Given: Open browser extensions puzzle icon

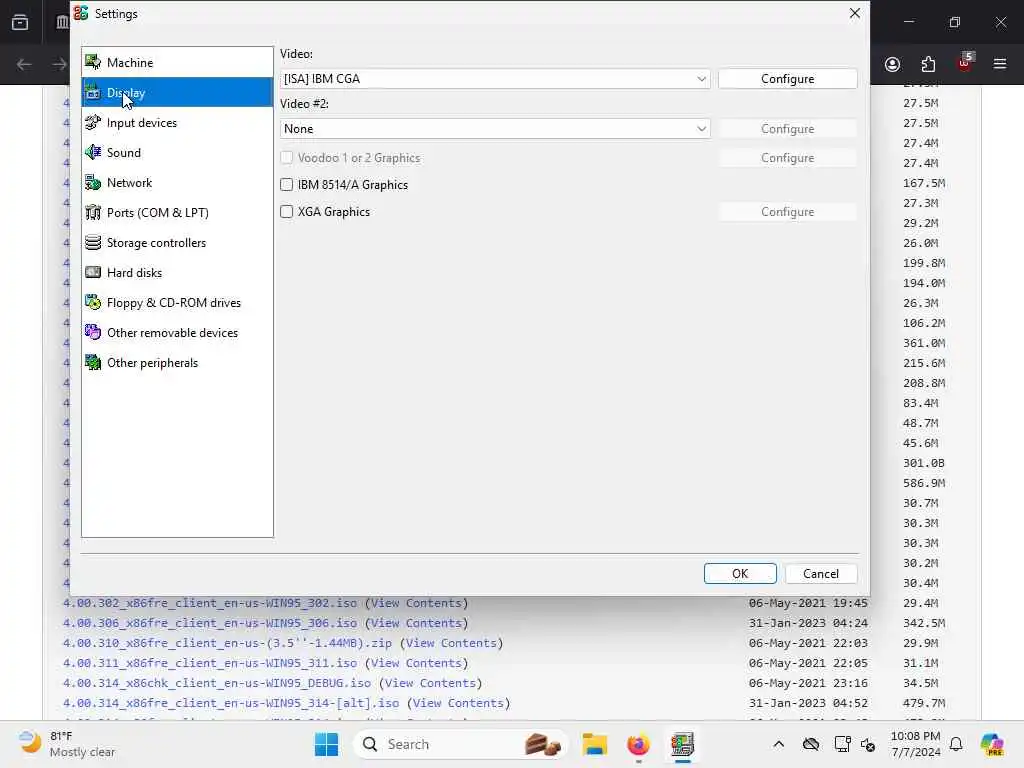Looking at the screenshot, I should click(x=928, y=64).
